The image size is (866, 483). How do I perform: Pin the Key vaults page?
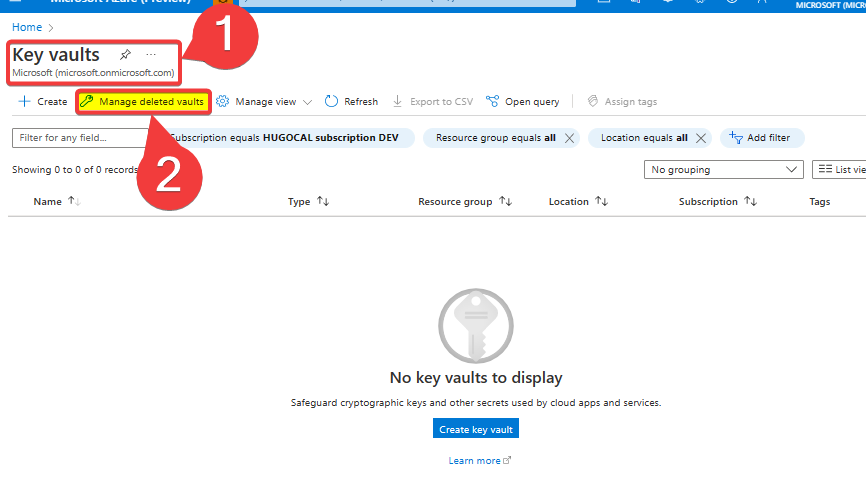125,55
